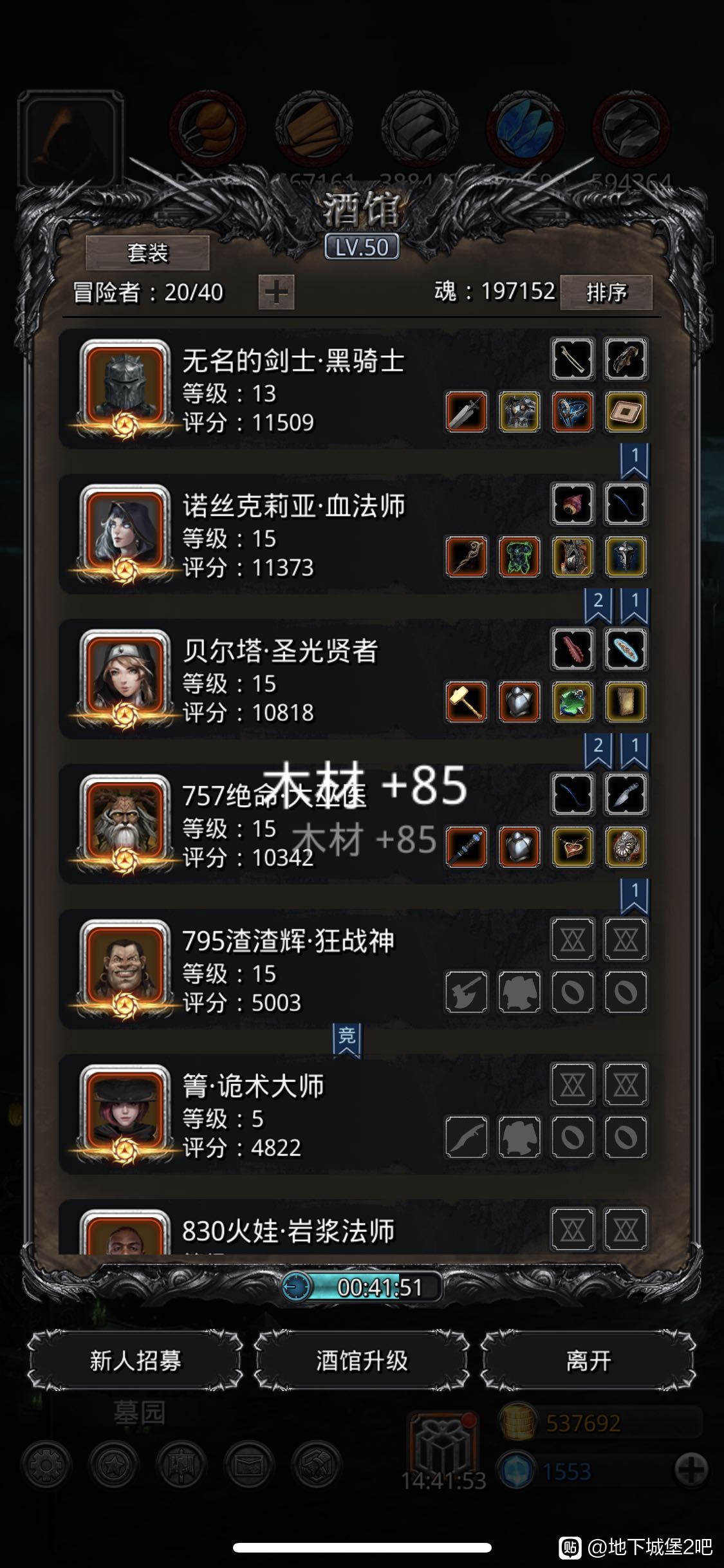This screenshot has height=1568, width=724.
Task: Tap the 竞 arena bookmark flag
Action: pyautogui.click(x=347, y=1040)
